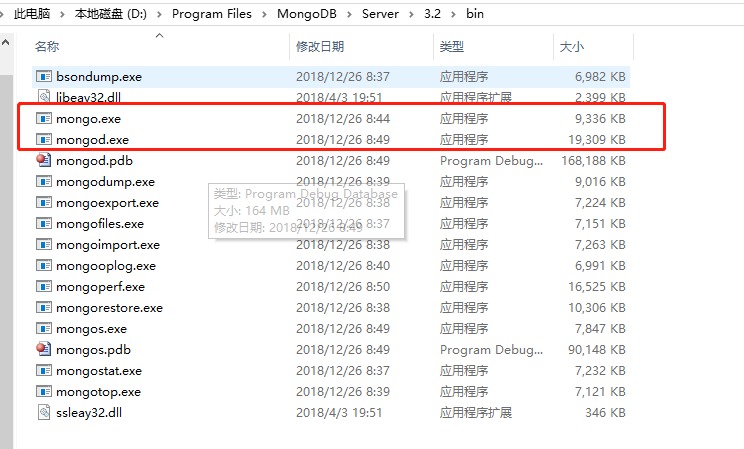Click the mongorestore.exe application icon

44,308
